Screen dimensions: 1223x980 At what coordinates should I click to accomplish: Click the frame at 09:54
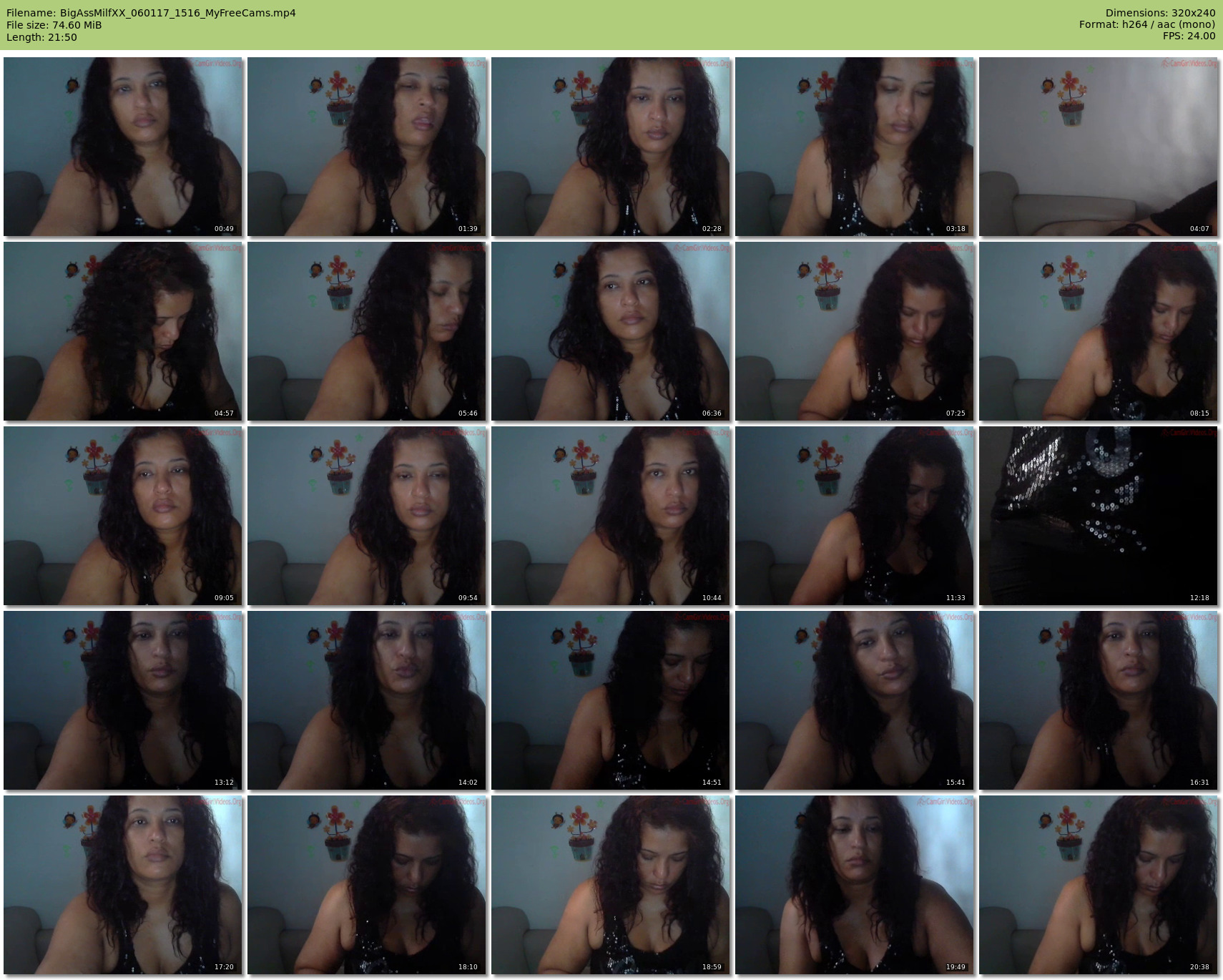pyautogui.click(x=367, y=516)
